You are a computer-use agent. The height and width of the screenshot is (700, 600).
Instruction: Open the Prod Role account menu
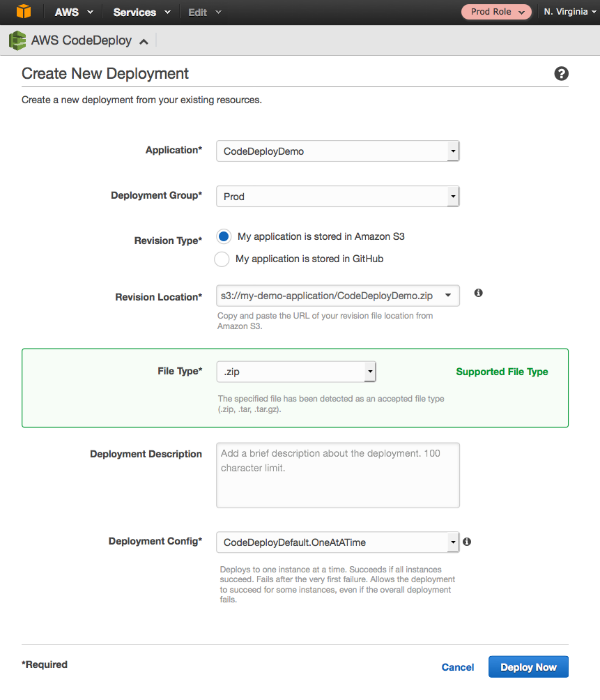coord(496,12)
